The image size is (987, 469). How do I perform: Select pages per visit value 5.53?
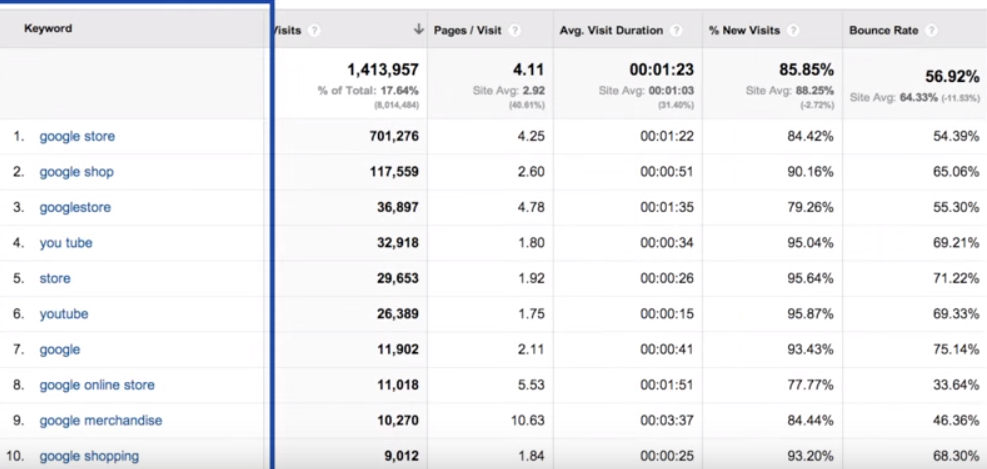[x=531, y=385]
